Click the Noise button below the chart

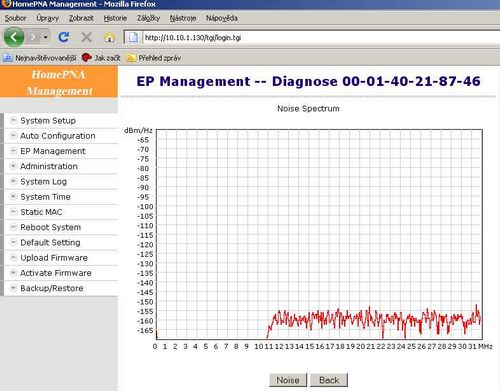(x=288, y=380)
